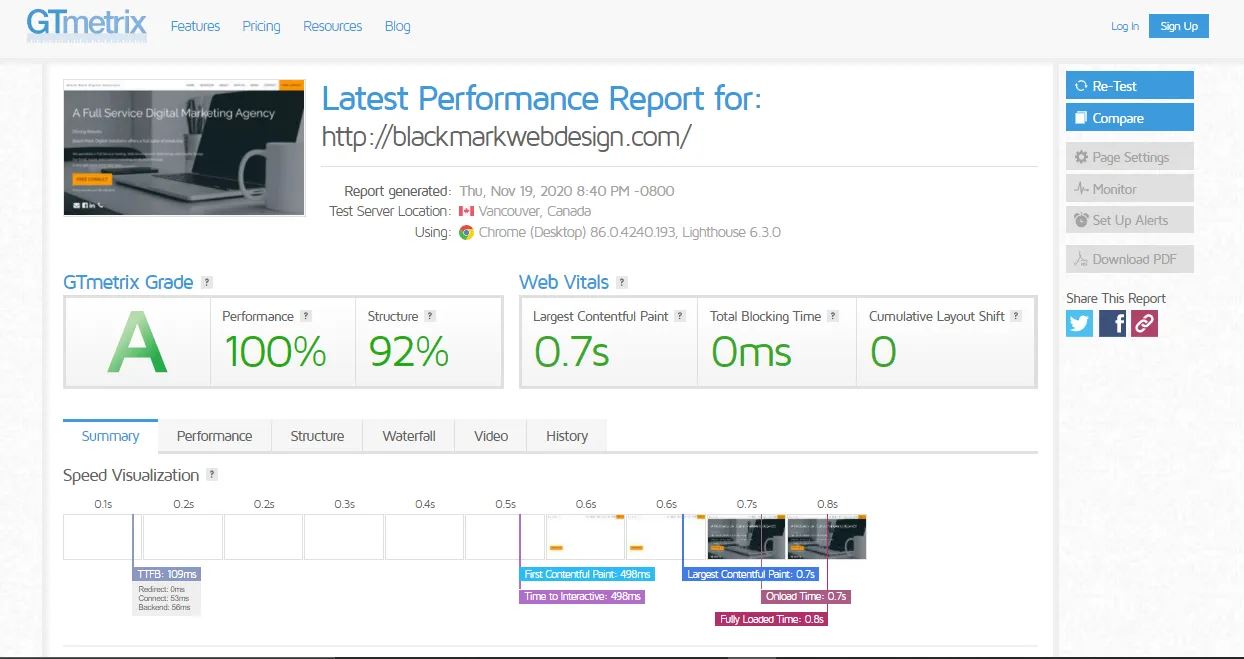Click the website screenshot thumbnail
The height and width of the screenshot is (659, 1244).
184,147
